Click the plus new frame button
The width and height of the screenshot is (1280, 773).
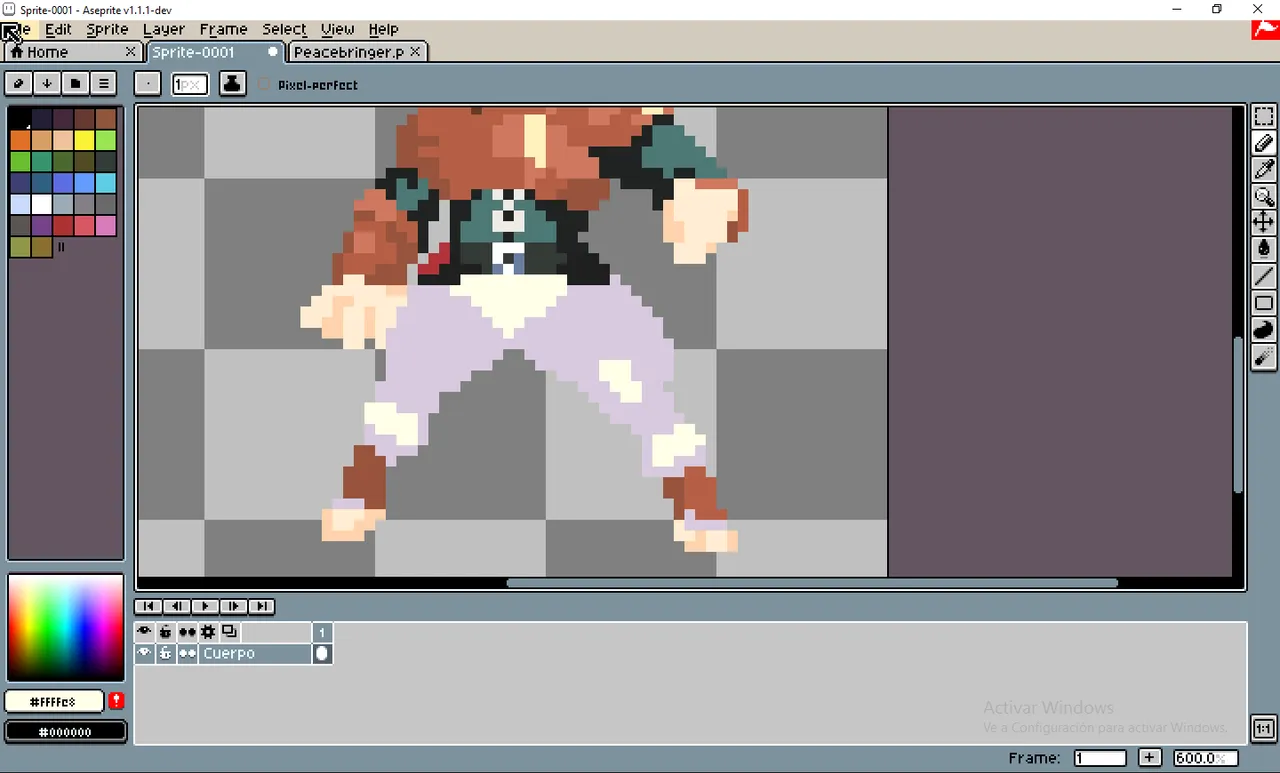coord(1150,758)
